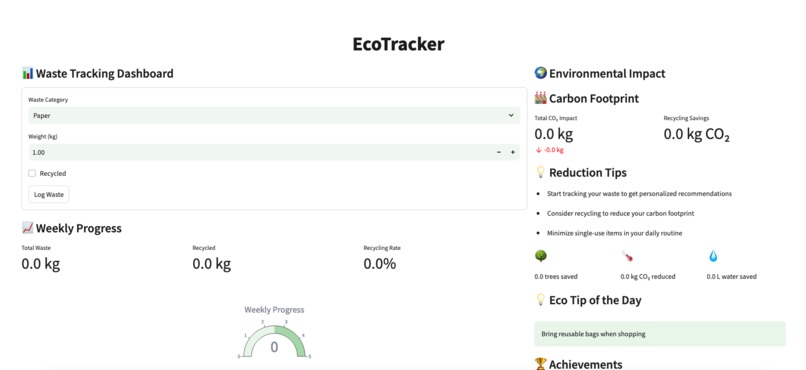
Task: Click the Waste Category field label
Action: click(48, 100)
